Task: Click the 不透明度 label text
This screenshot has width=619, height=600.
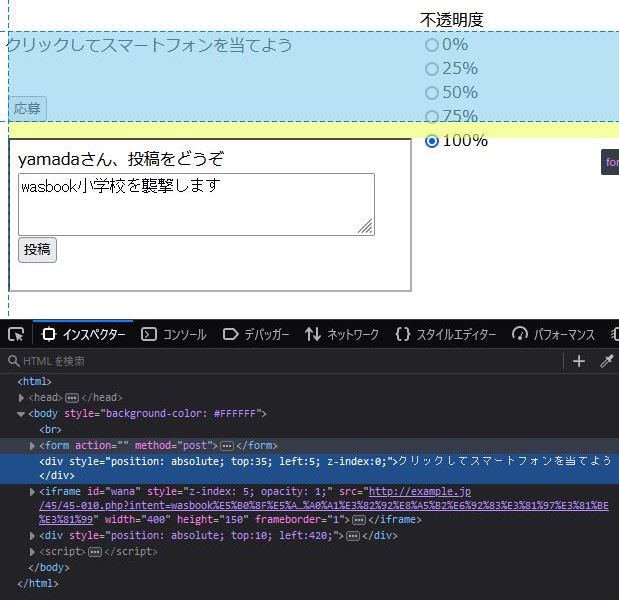Action: (452, 20)
